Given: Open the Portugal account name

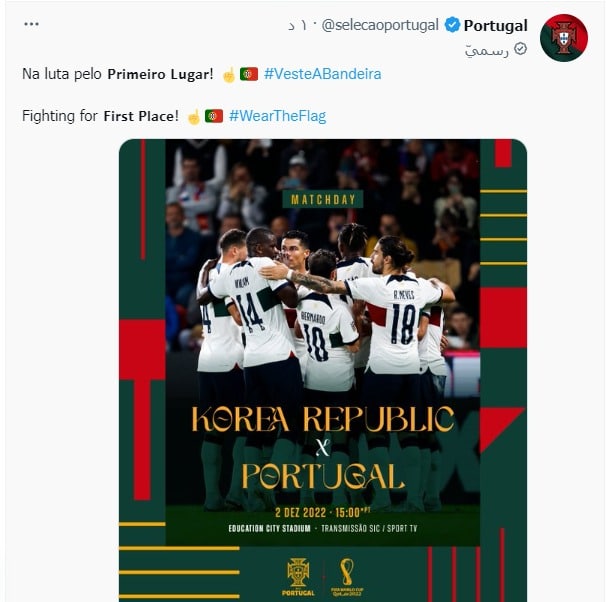Looking at the screenshot, I should (496, 26).
